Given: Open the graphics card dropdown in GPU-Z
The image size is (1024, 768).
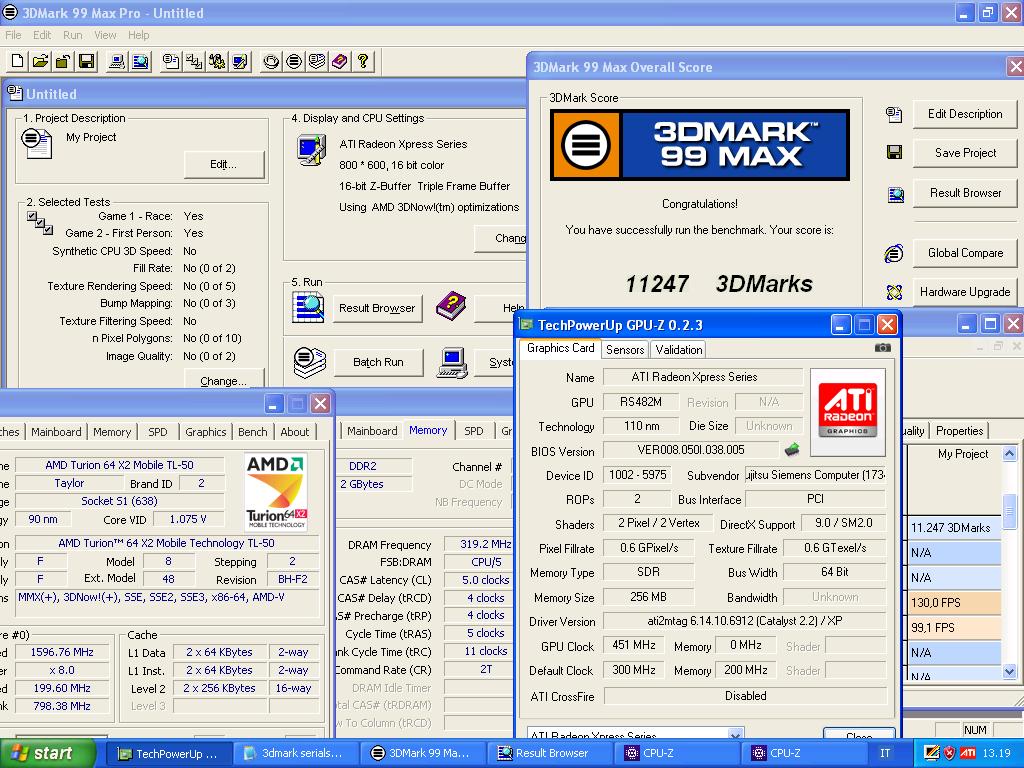Looking at the screenshot, I should (x=735, y=733).
